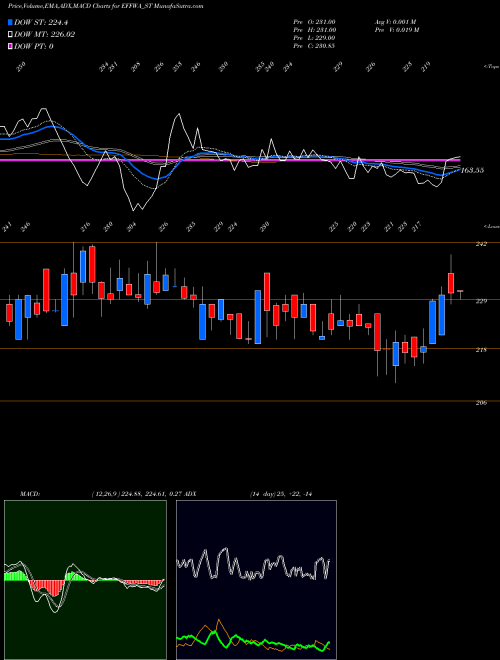This screenshot has height=660, width=500.
Task: Click the 'Pre O: 231.00' open value
Action: click(314, 21)
